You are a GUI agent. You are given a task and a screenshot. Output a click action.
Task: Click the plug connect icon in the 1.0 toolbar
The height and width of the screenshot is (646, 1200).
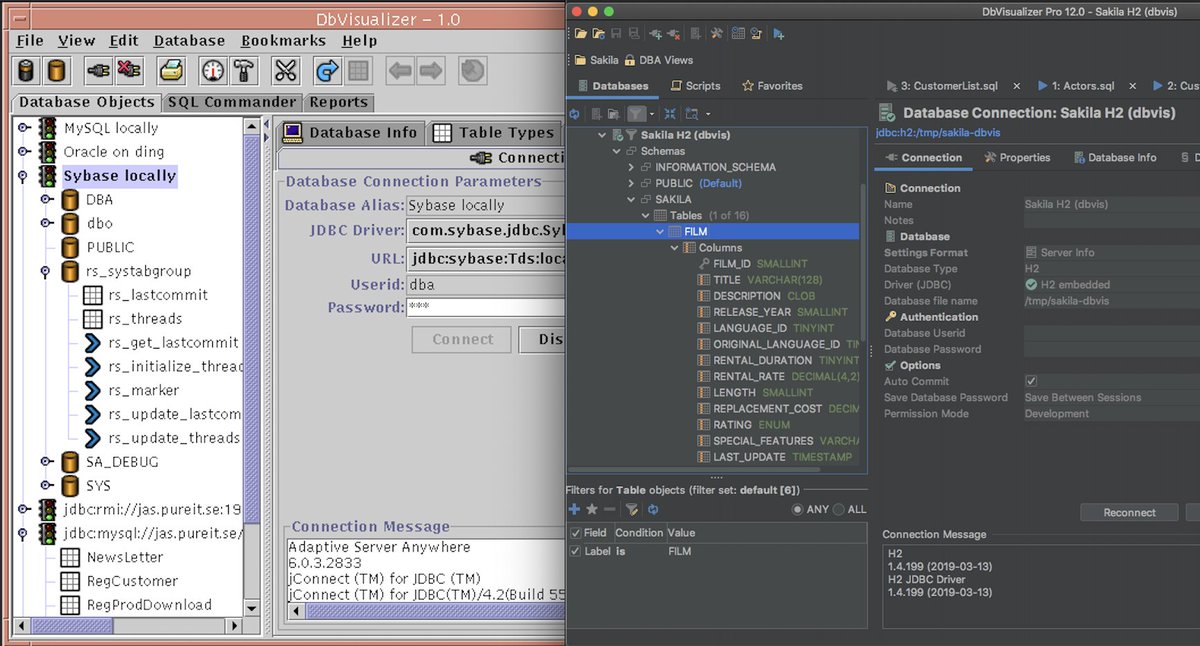[x=99, y=71]
